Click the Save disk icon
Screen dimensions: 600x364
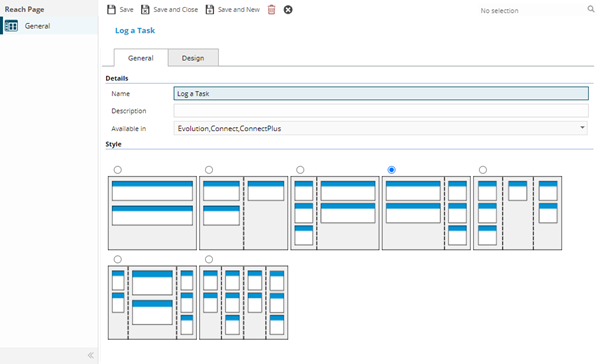coord(111,10)
